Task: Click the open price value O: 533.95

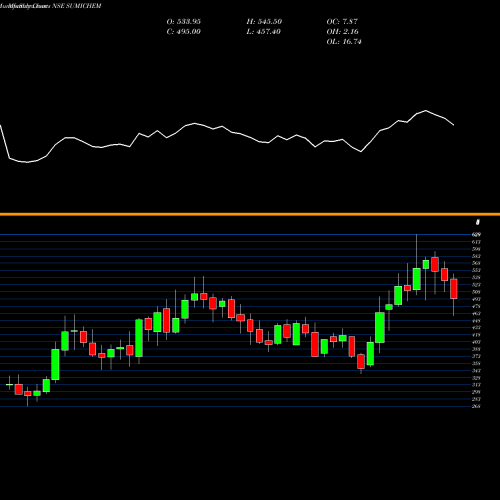Action: click(184, 22)
